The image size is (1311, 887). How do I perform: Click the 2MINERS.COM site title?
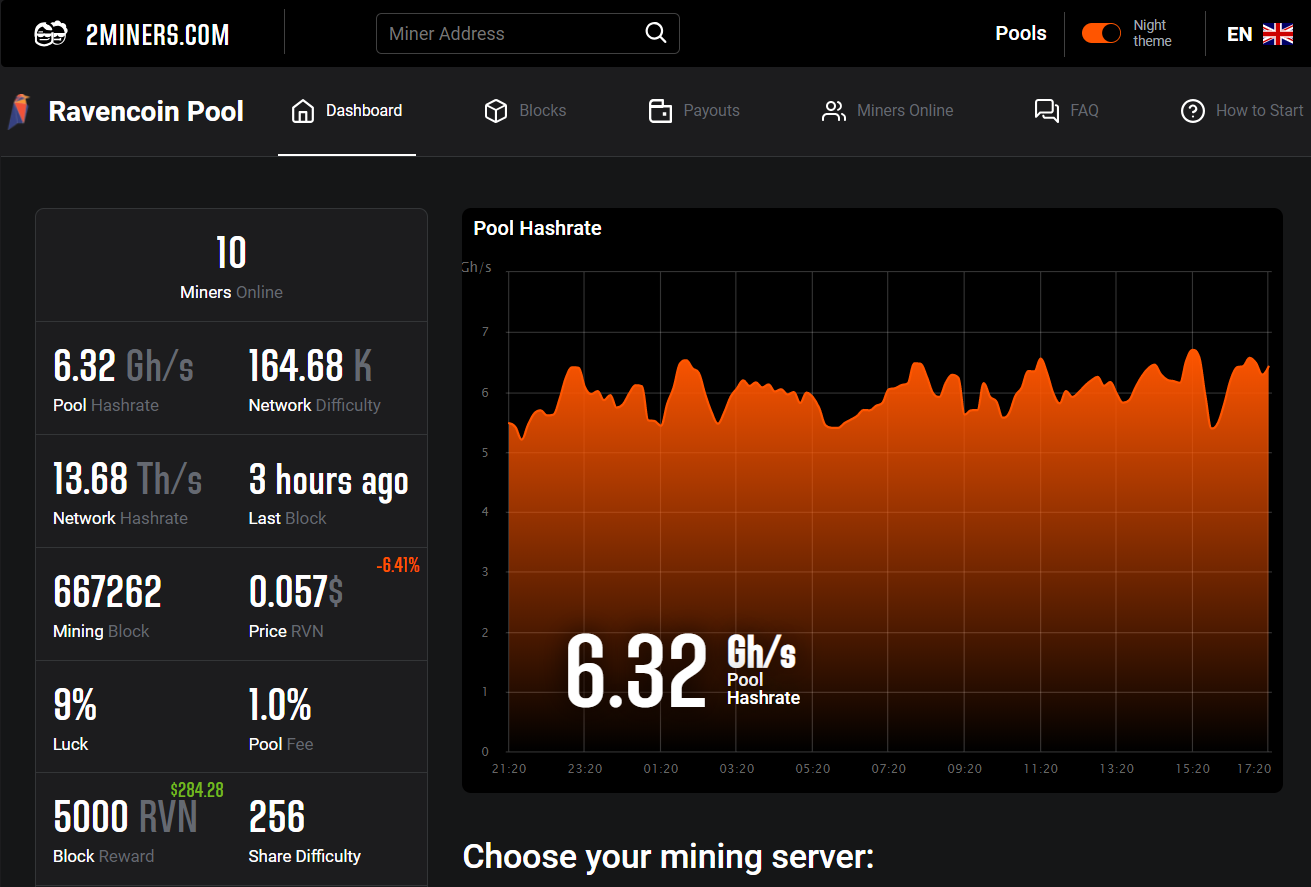(158, 35)
